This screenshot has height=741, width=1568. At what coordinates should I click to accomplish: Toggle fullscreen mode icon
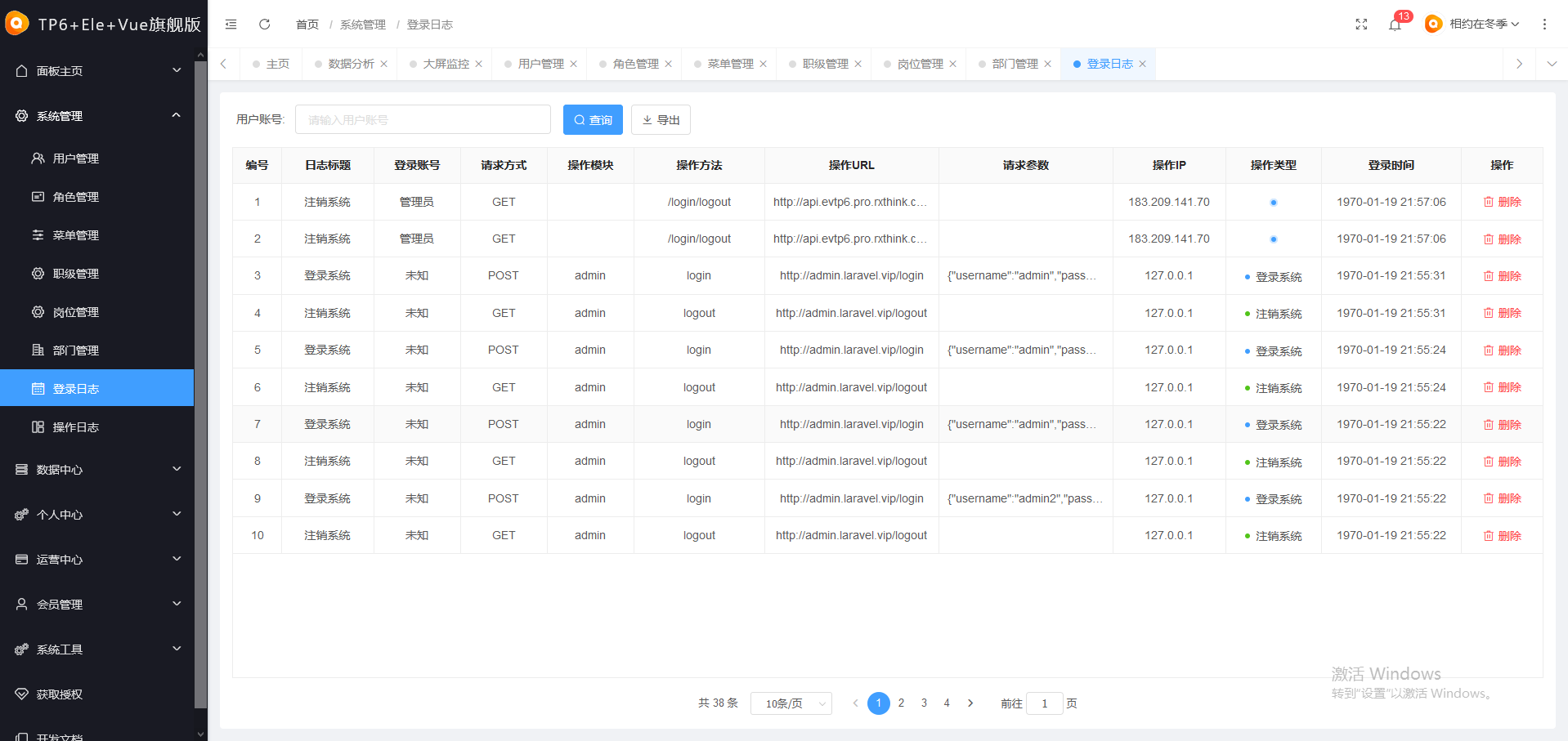click(x=1361, y=25)
